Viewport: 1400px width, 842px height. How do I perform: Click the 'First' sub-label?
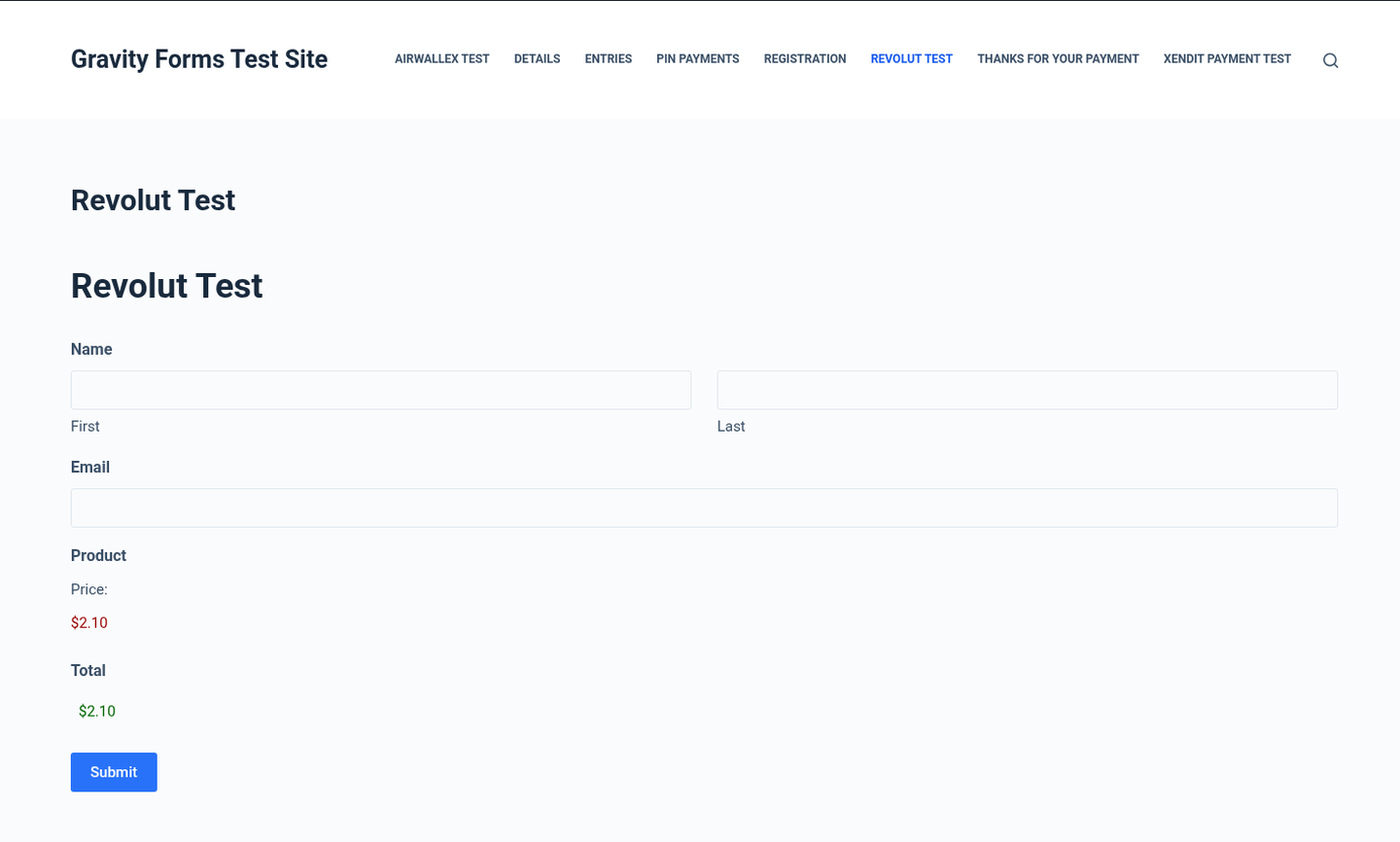click(x=86, y=426)
